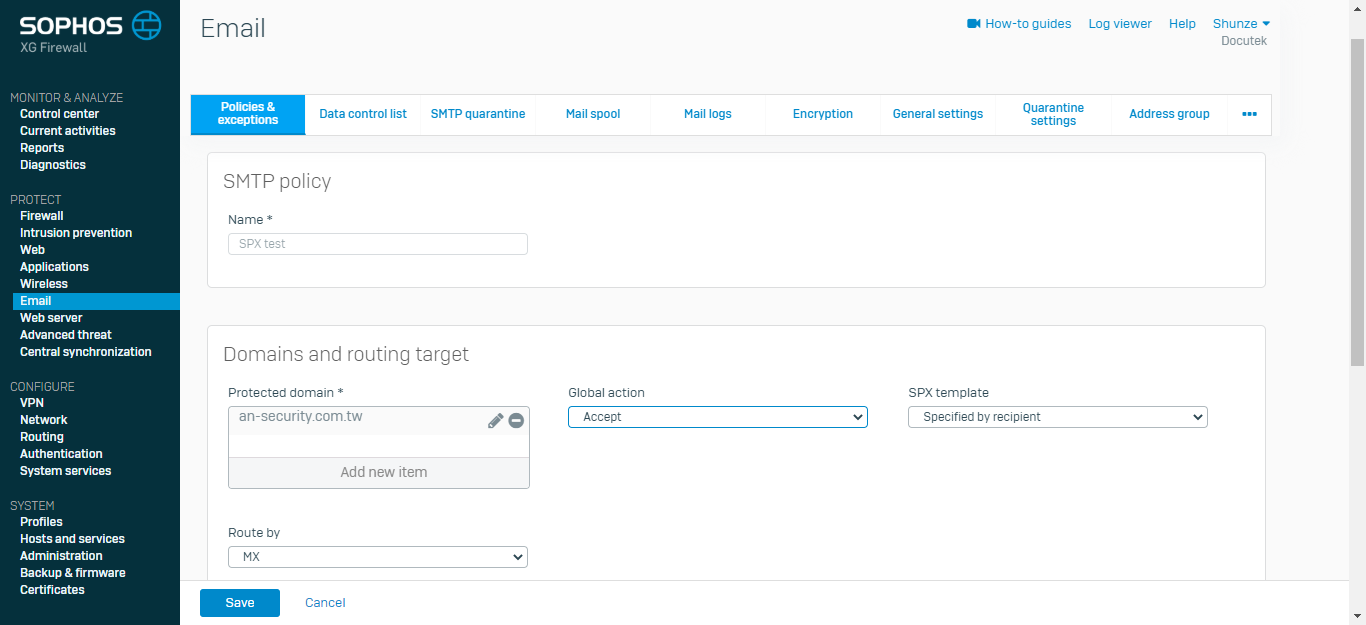Open the Route by MX dropdown

[378, 557]
